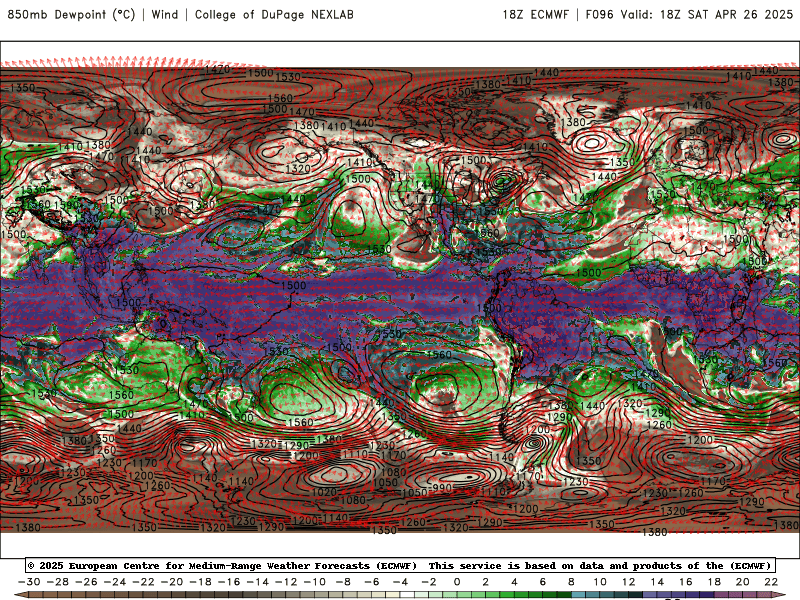Click the '1020' height contour label
800x600 pixels.
click(x=324, y=492)
